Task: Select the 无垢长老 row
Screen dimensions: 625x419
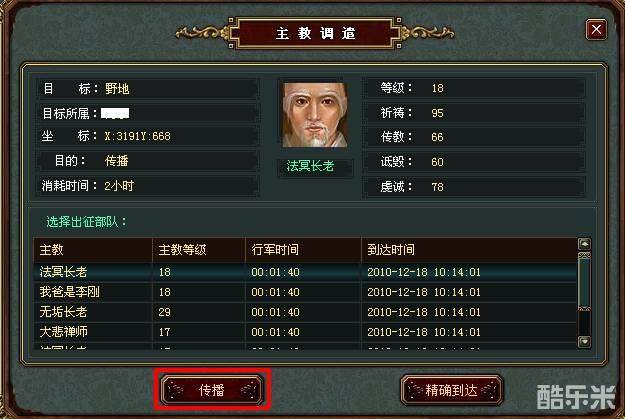Action: point(305,312)
